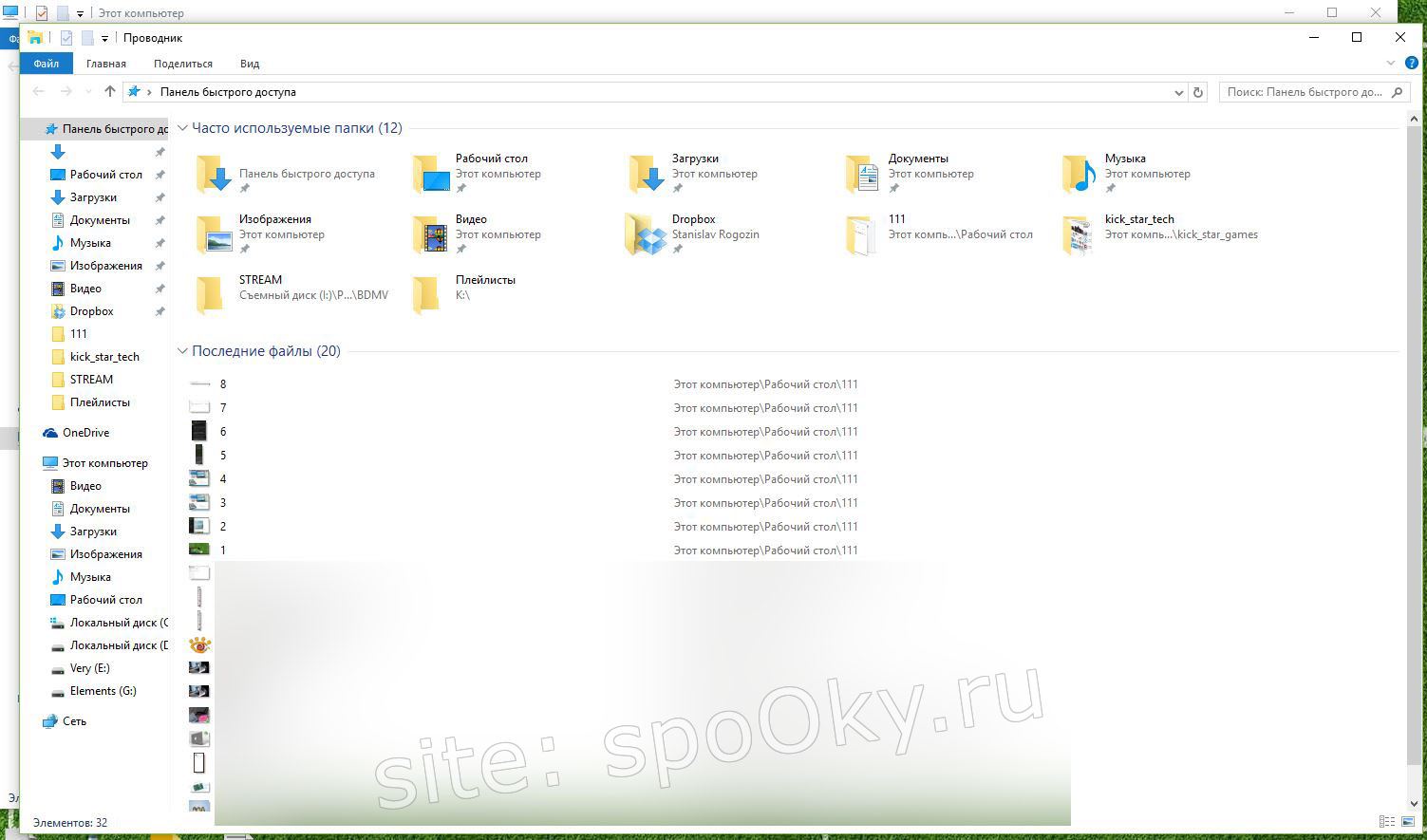Switch to the Главная ribbon tab
This screenshot has width=1427, height=840.
[106, 64]
